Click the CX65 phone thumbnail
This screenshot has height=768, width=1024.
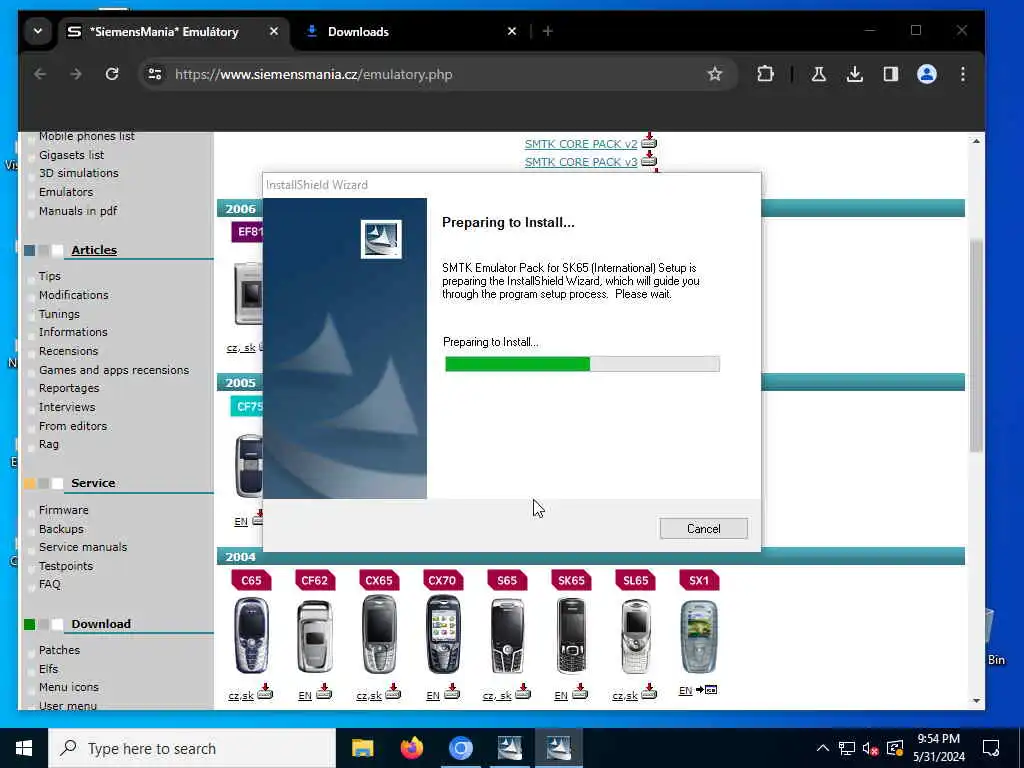click(x=379, y=635)
